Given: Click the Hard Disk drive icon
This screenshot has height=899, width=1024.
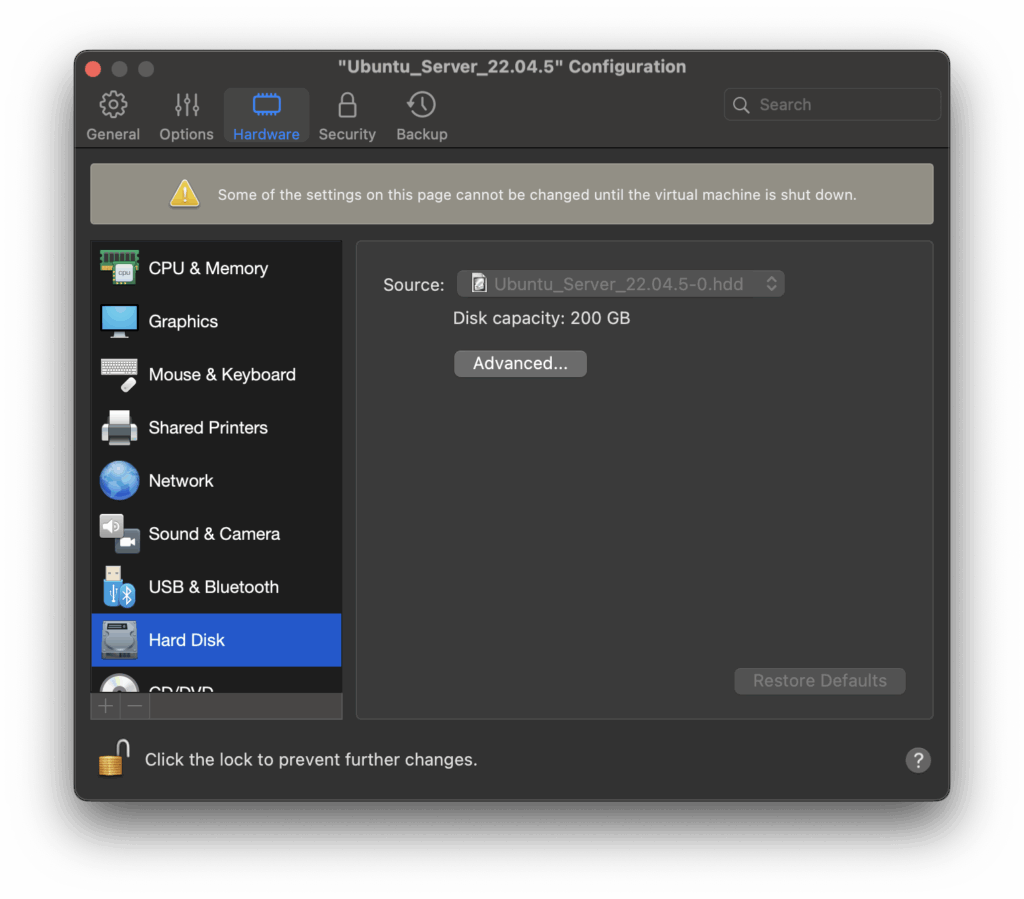Looking at the screenshot, I should click(120, 640).
